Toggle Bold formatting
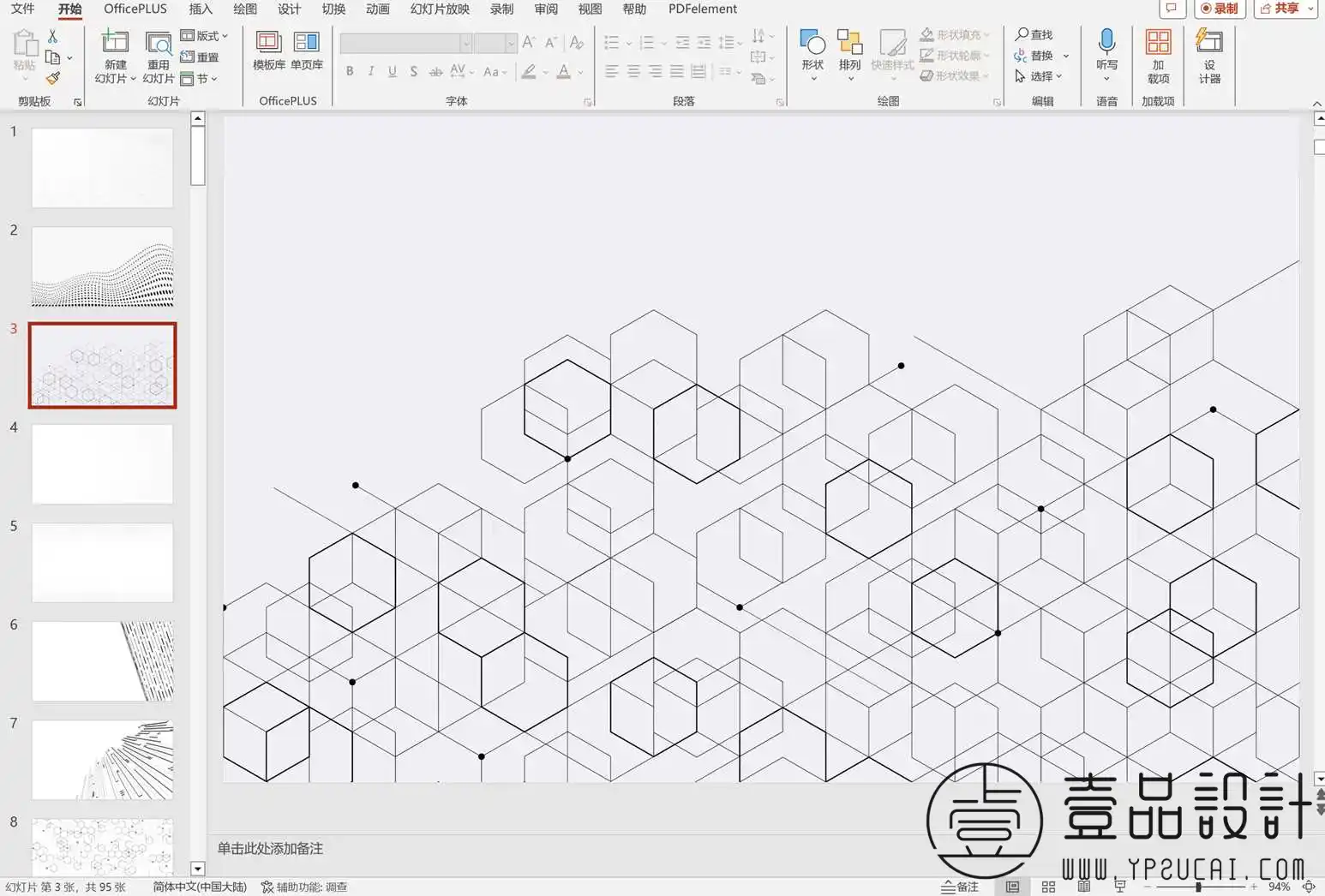Viewport: 1325px width, 896px height. (x=350, y=72)
